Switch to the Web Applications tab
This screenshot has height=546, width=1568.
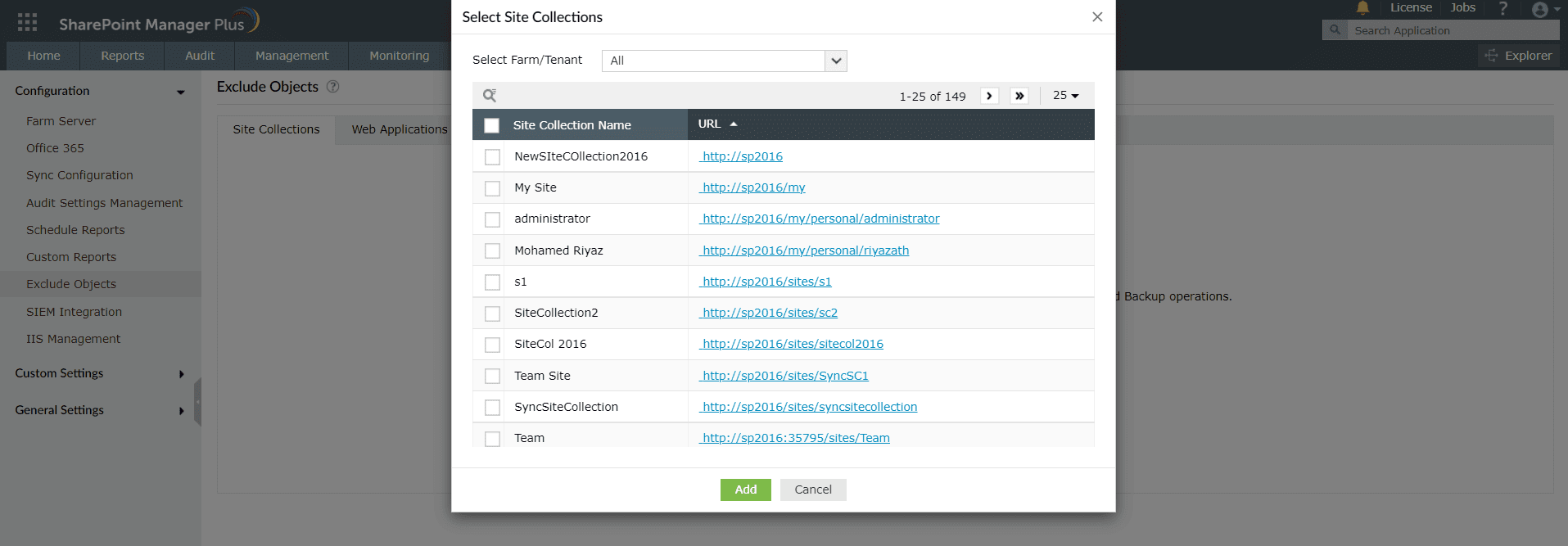(x=400, y=129)
